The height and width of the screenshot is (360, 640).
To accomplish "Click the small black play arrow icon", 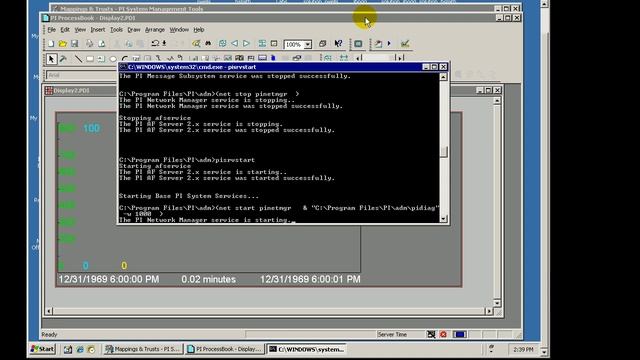I will click(389, 43).
